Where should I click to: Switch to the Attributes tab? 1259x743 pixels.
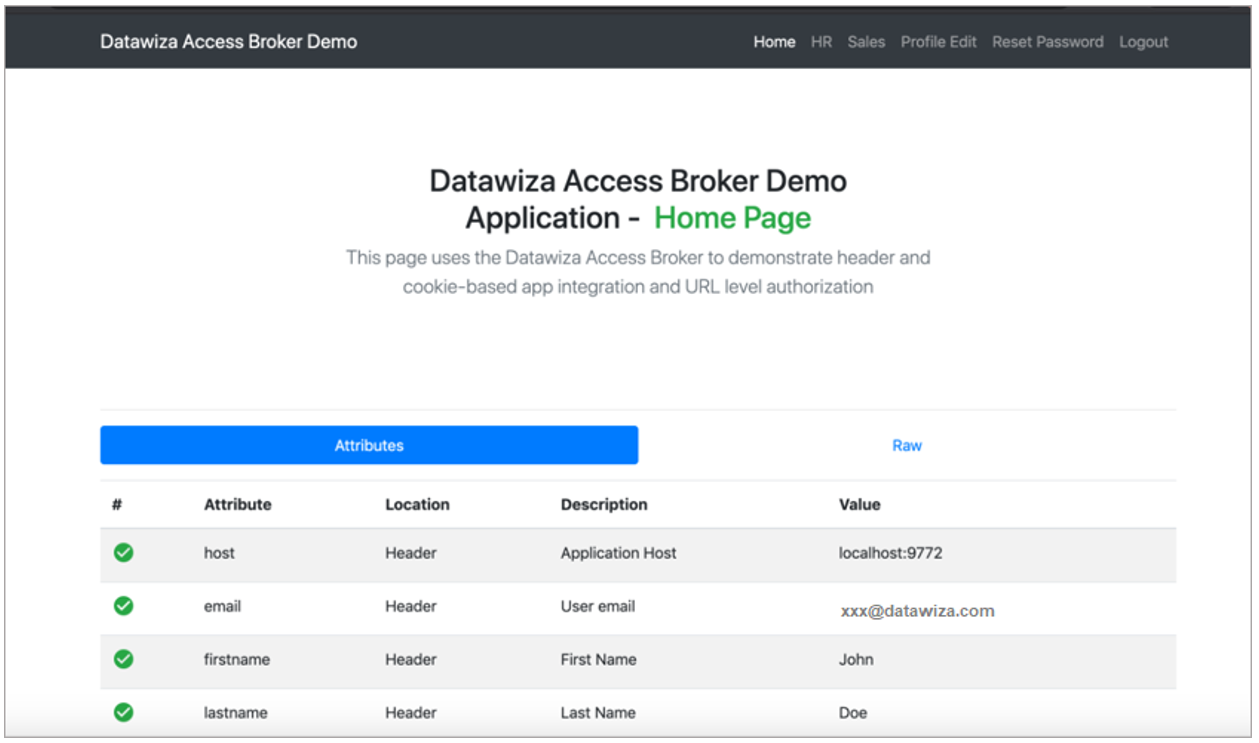[x=369, y=446]
